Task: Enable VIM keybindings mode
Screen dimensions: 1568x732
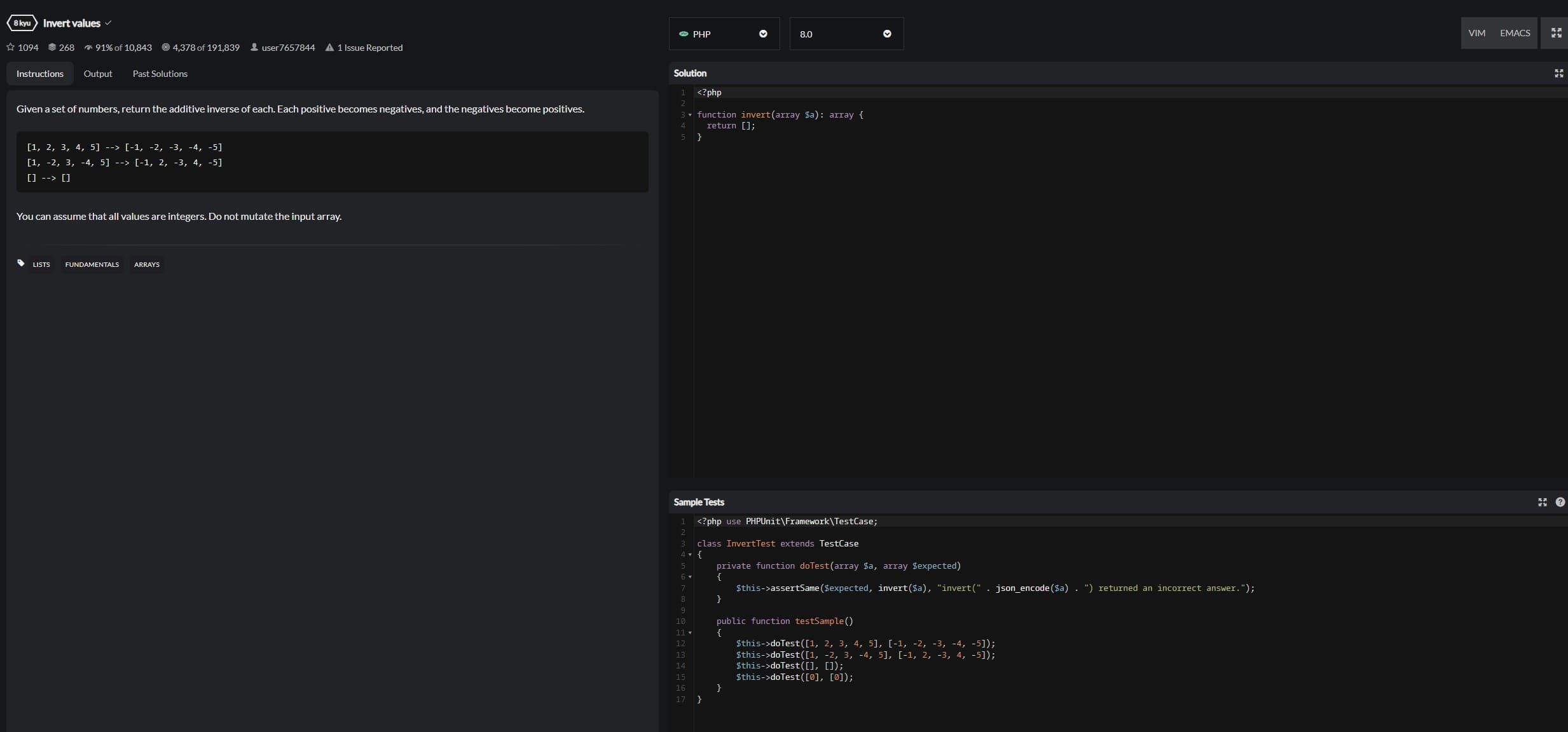Action: (1476, 32)
